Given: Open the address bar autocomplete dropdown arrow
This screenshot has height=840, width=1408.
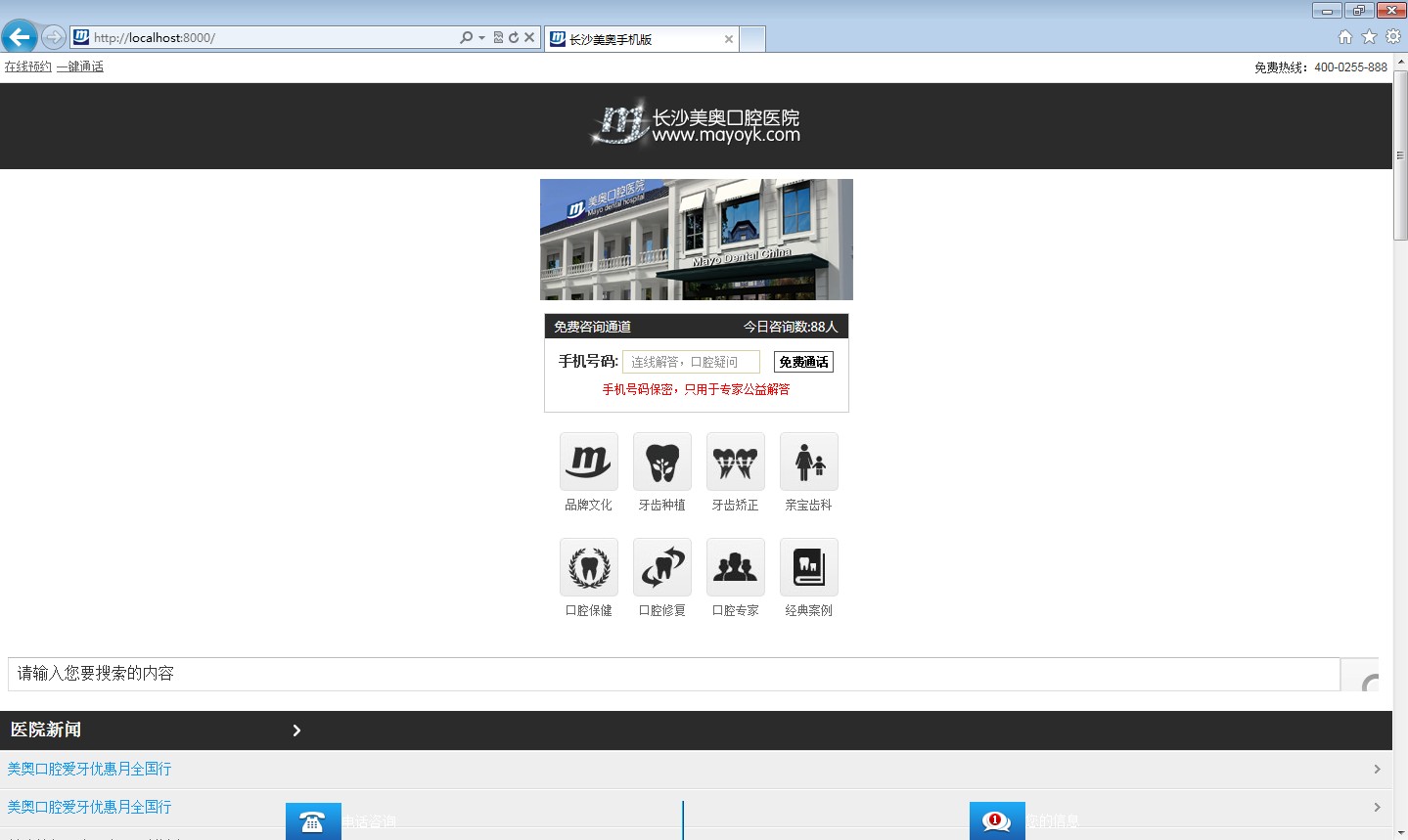Looking at the screenshot, I should point(481,38).
